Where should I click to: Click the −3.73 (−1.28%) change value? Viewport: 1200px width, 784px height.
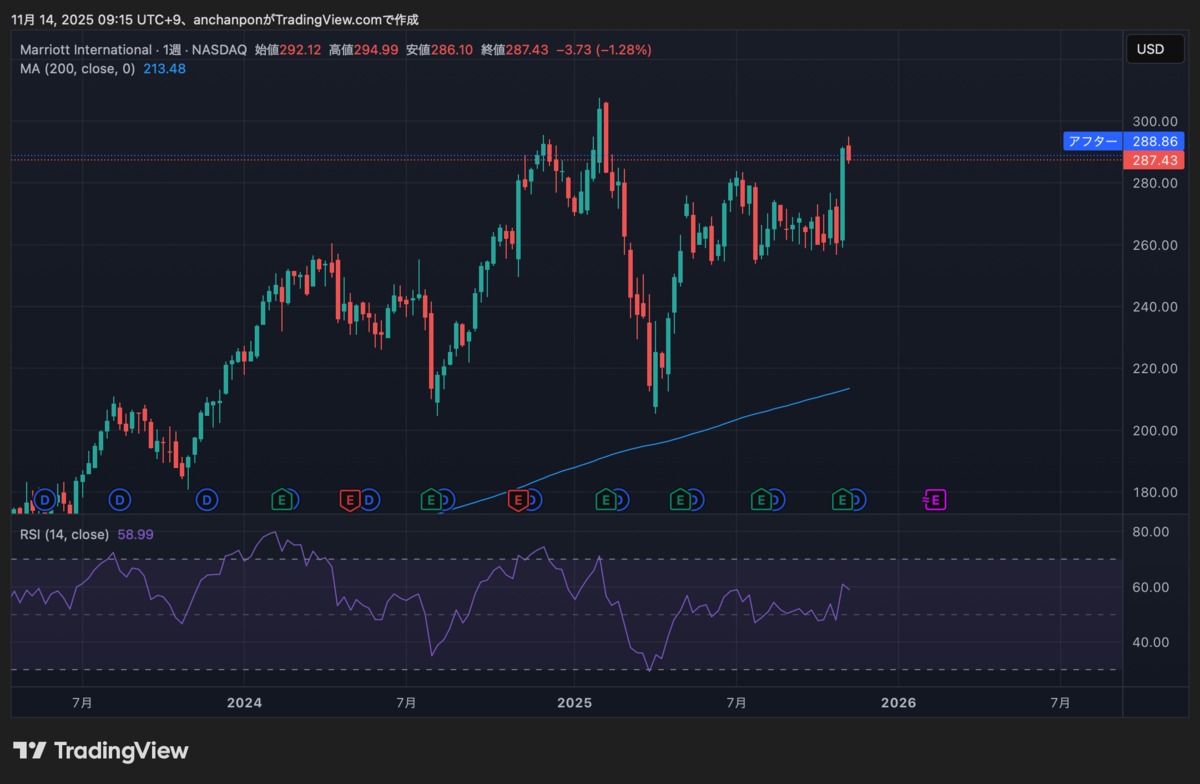coord(604,49)
